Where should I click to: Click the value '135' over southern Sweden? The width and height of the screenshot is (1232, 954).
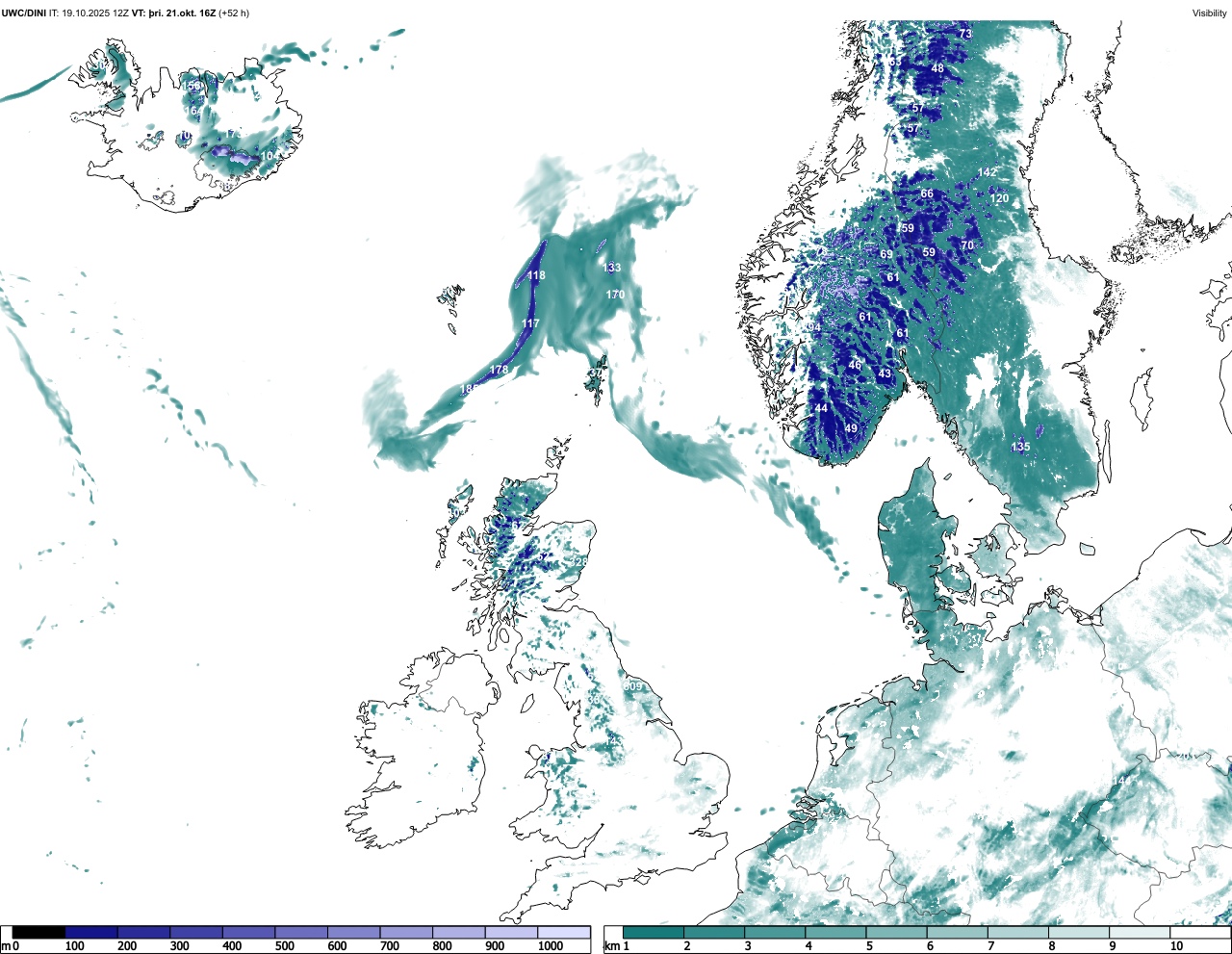[1020, 447]
